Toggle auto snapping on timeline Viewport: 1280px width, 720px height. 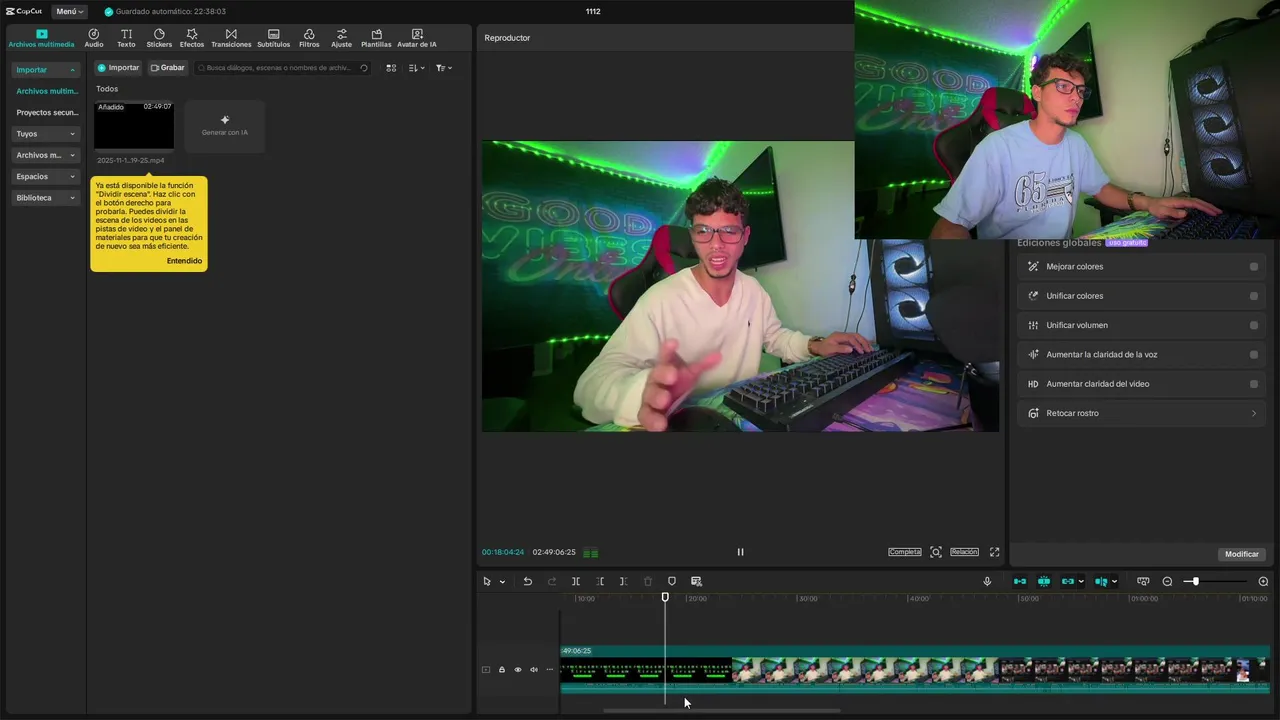pos(1044,581)
